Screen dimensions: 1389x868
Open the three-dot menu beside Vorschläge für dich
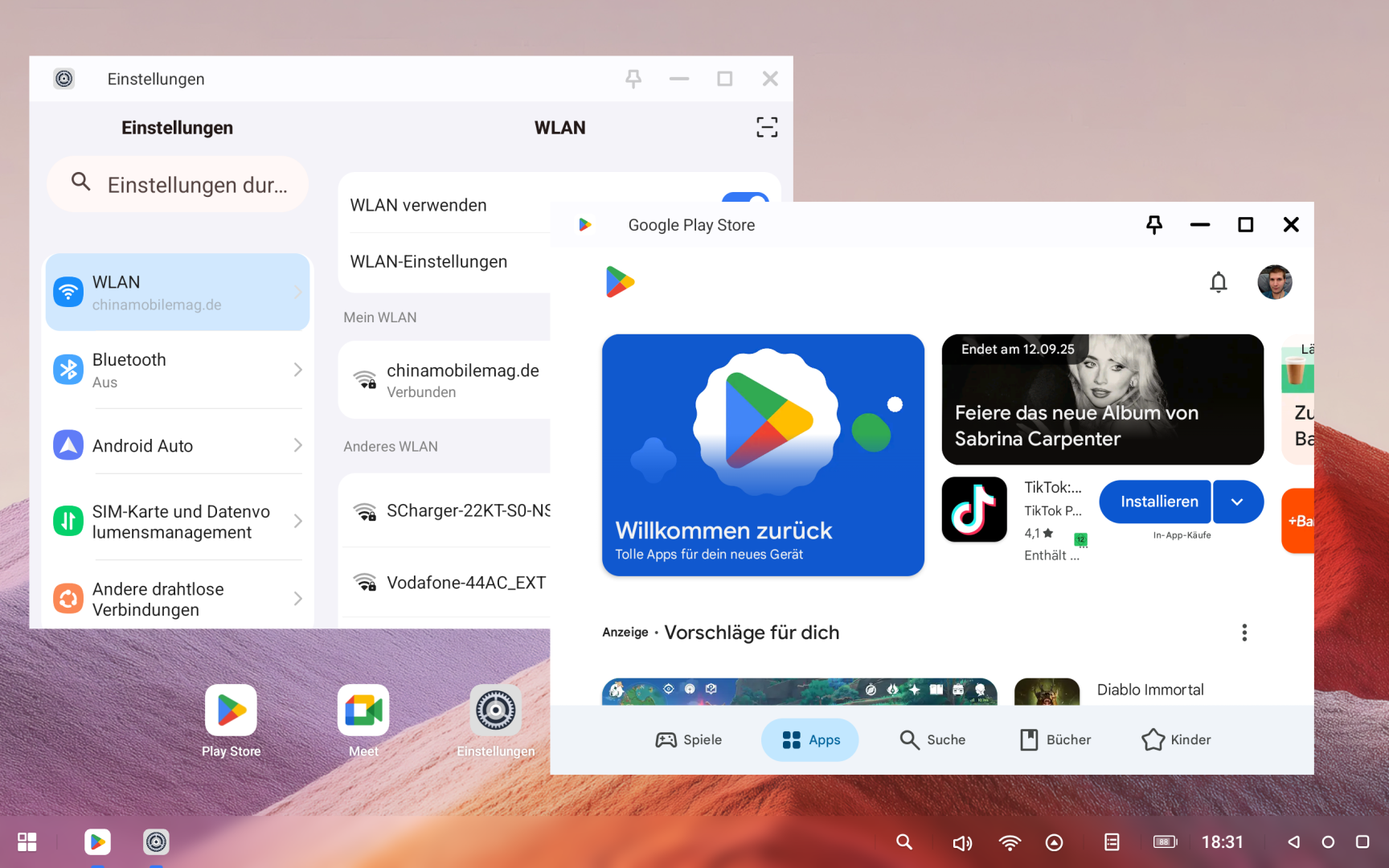[x=1244, y=633]
